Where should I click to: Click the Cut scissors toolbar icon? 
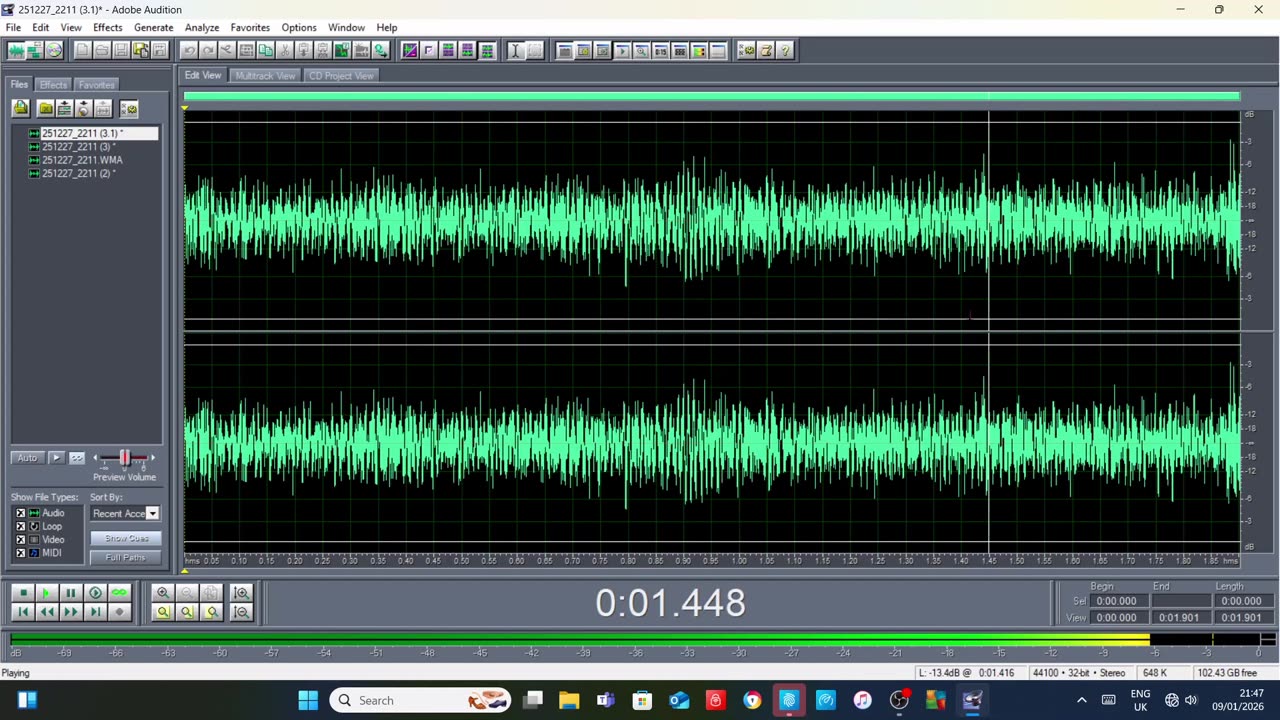coord(285,50)
